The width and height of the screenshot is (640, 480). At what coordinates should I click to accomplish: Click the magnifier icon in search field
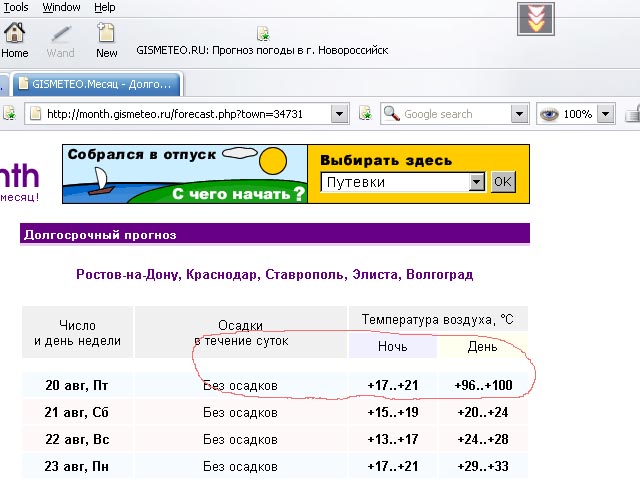tap(391, 114)
